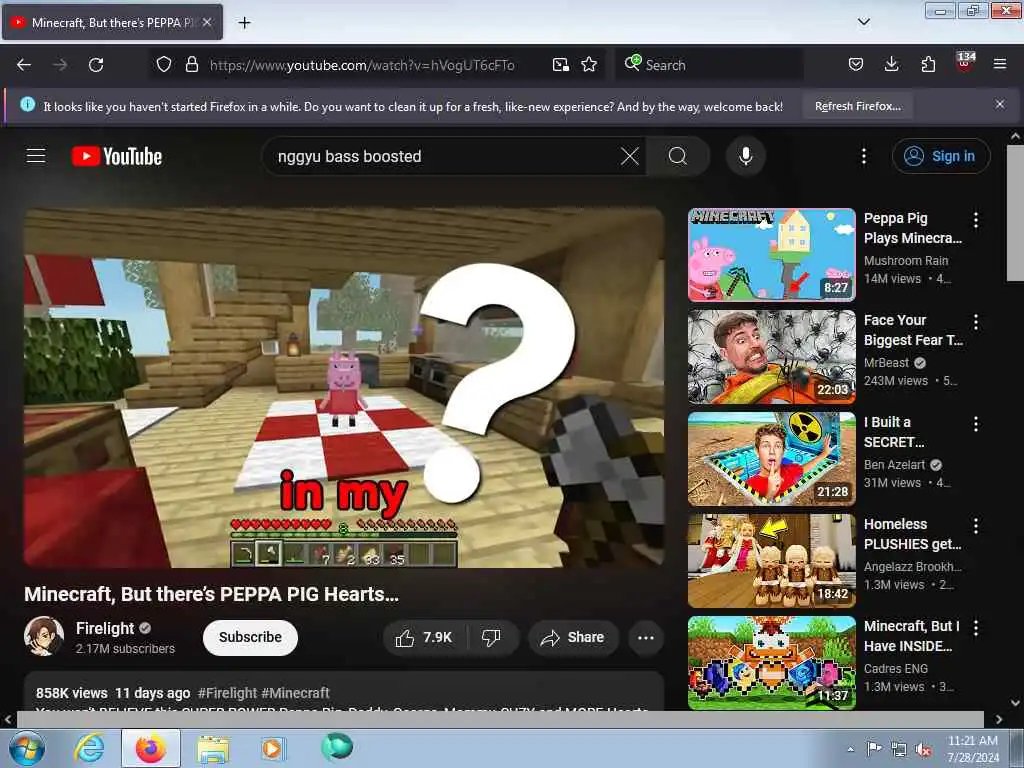Click the Cadres ENG channel name
Screen dimensions: 1024x768
pos(895,669)
